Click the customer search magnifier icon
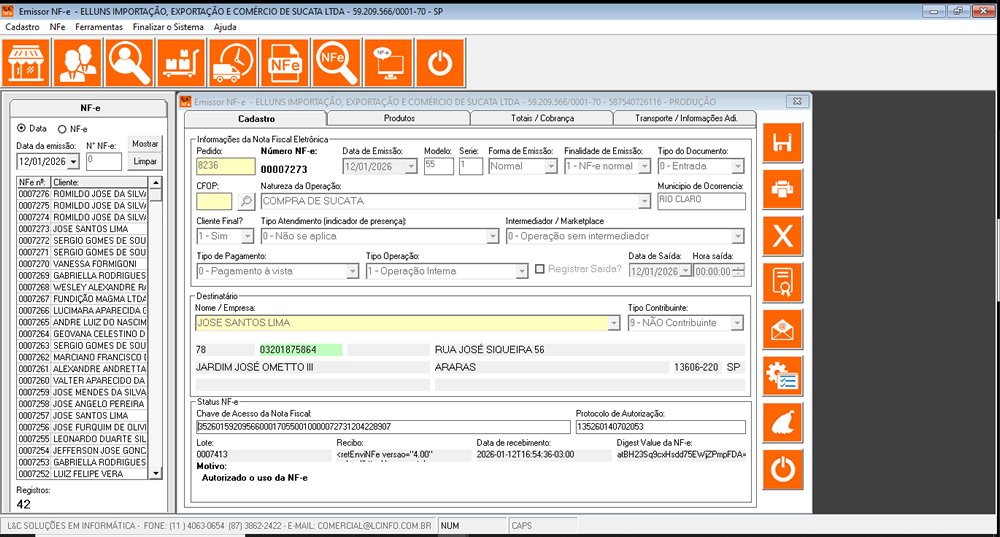Image resolution: width=1000 pixels, height=537 pixels. click(130, 64)
